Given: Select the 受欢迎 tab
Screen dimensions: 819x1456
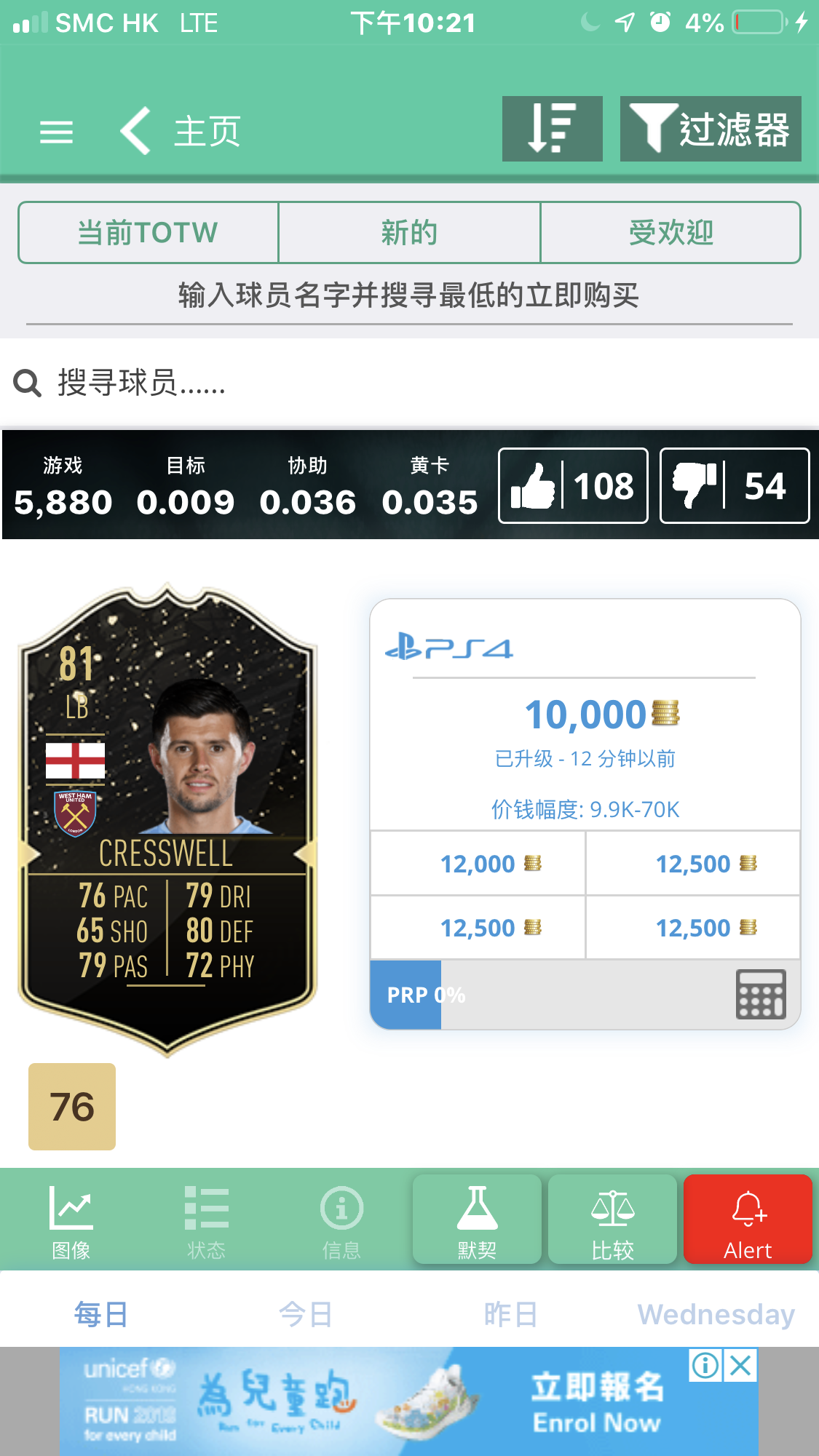Looking at the screenshot, I should click(x=670, y=233).
